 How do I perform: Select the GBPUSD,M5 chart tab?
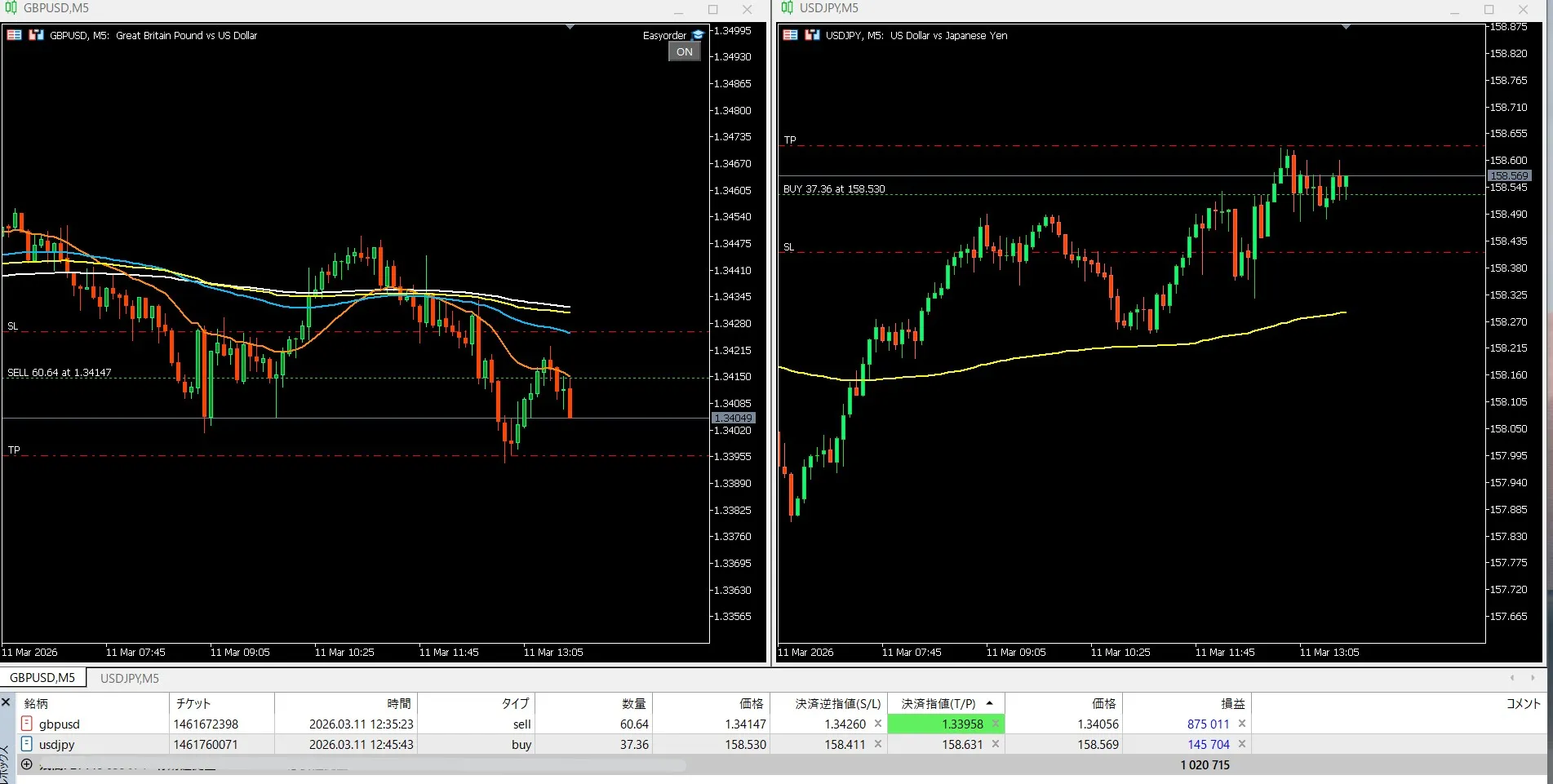tap(42, 678)
